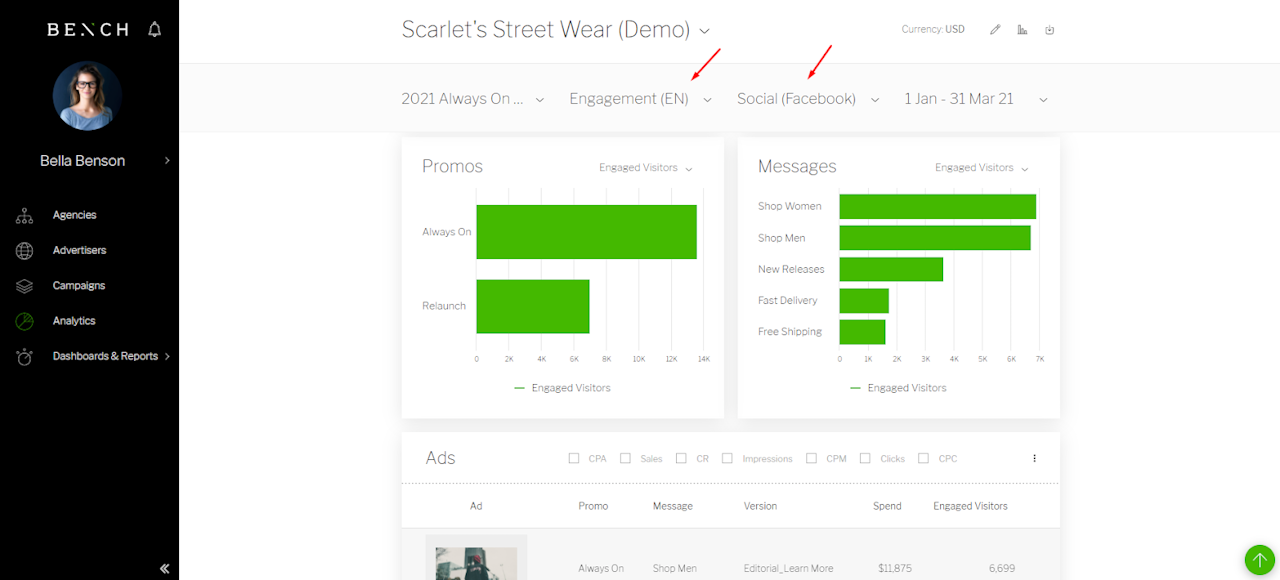Click the download icon in header
Viewport: 1280px width, 580px height.
coord(1050,30)
